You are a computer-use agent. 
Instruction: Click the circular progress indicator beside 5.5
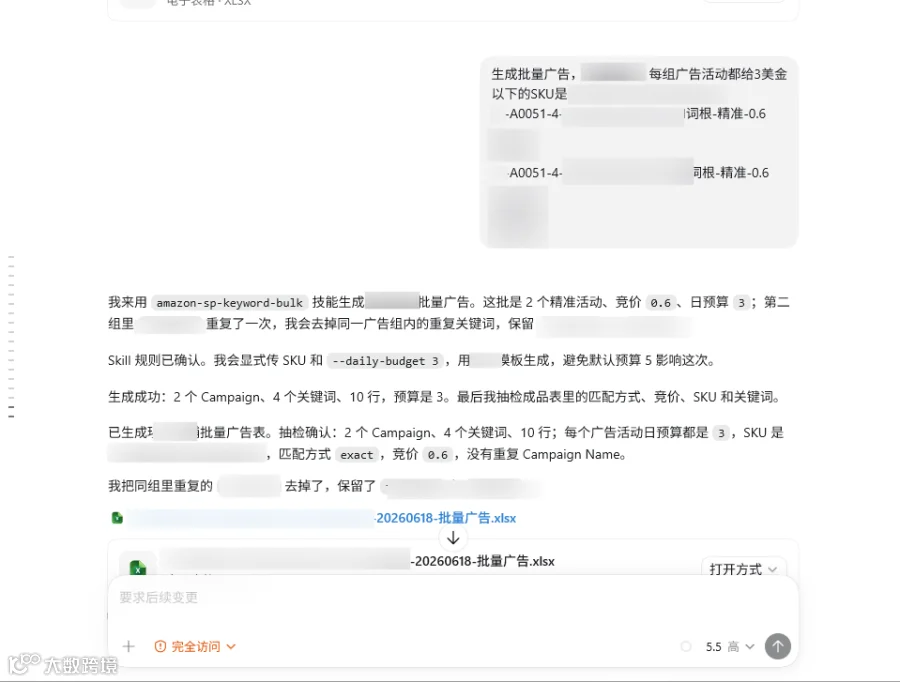coord(685,646)
